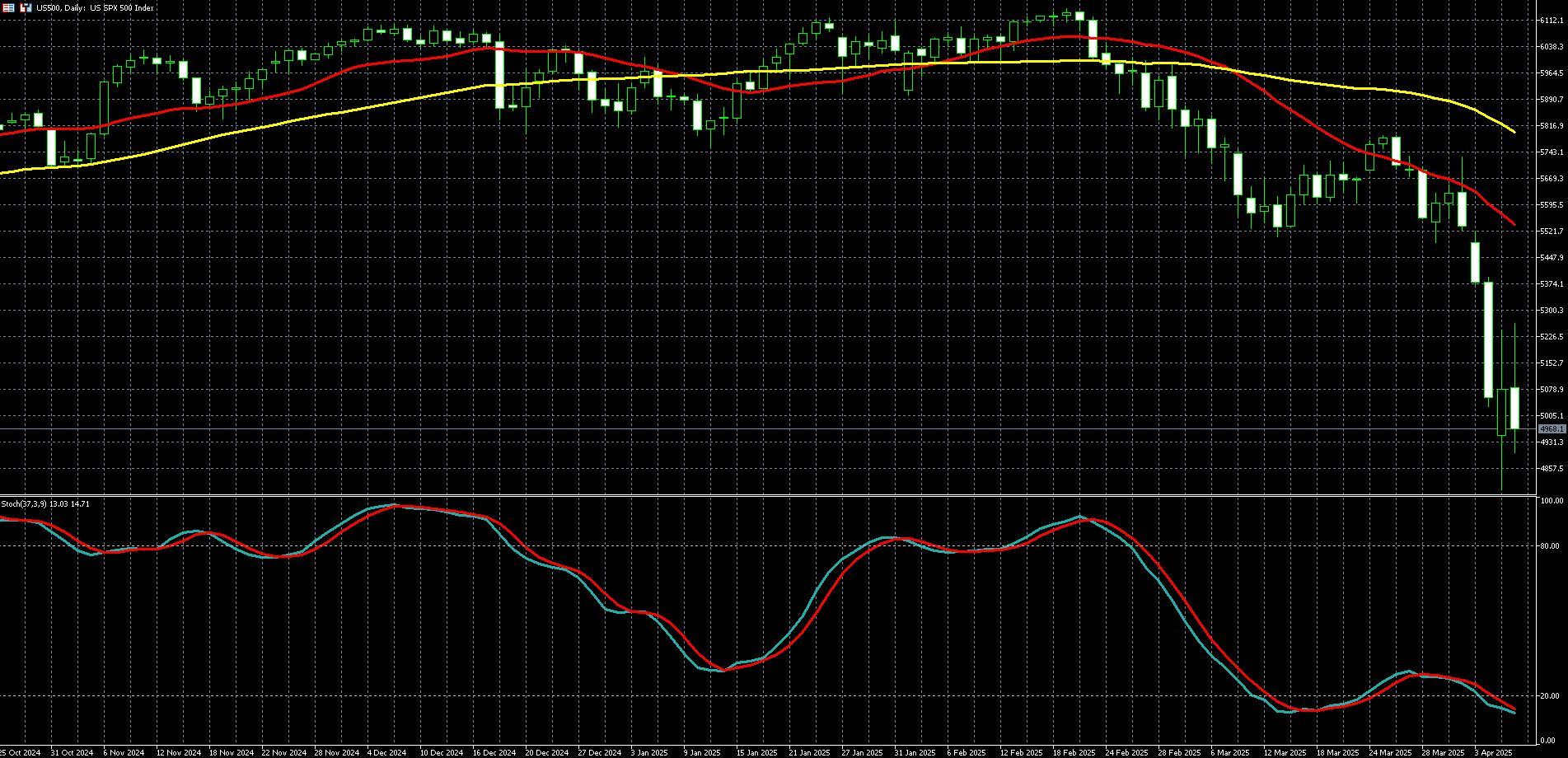Click 3 Apr 2025 on time axis

point(1493,752)
